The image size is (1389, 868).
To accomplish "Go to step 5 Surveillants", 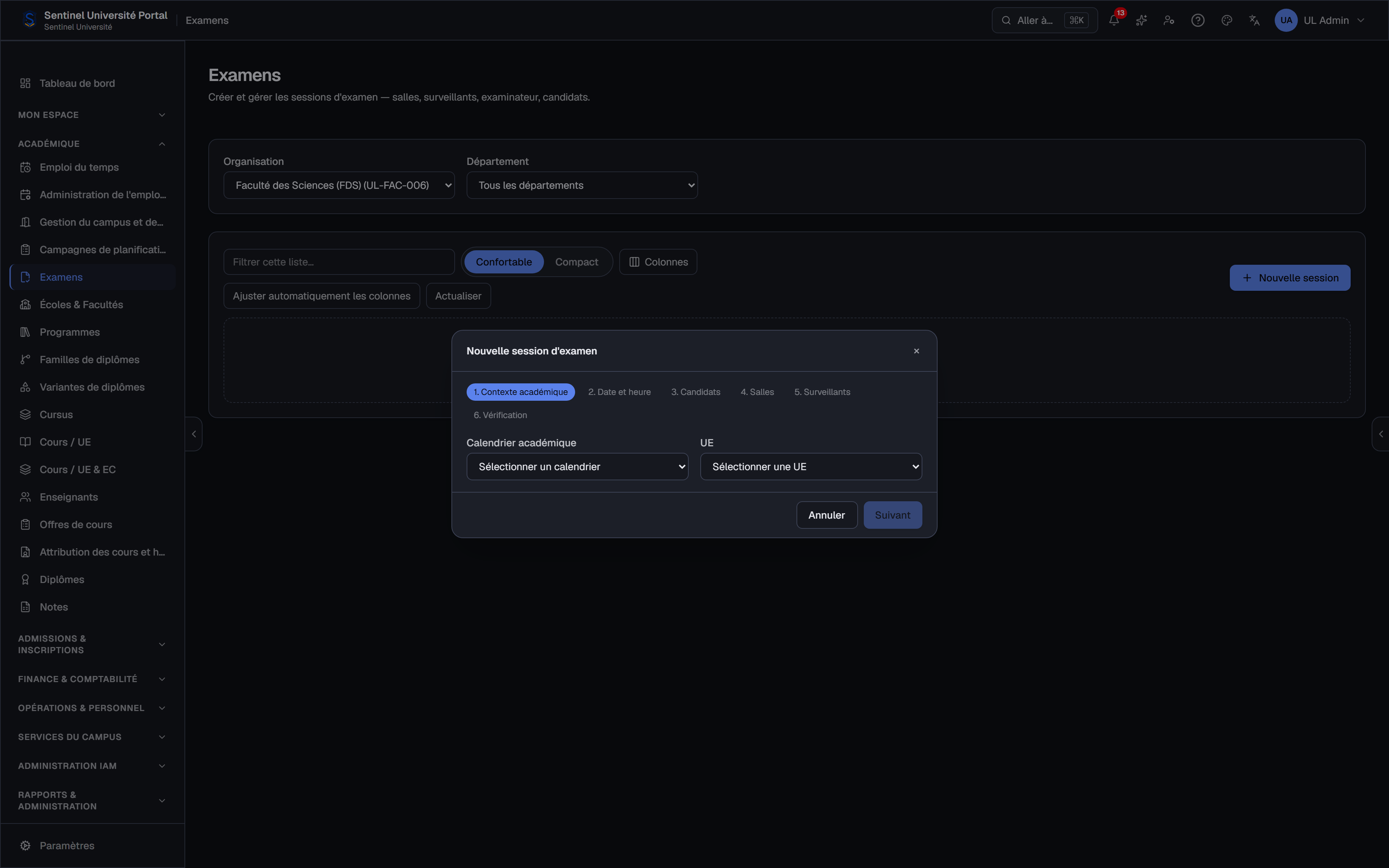I will 822,392.
